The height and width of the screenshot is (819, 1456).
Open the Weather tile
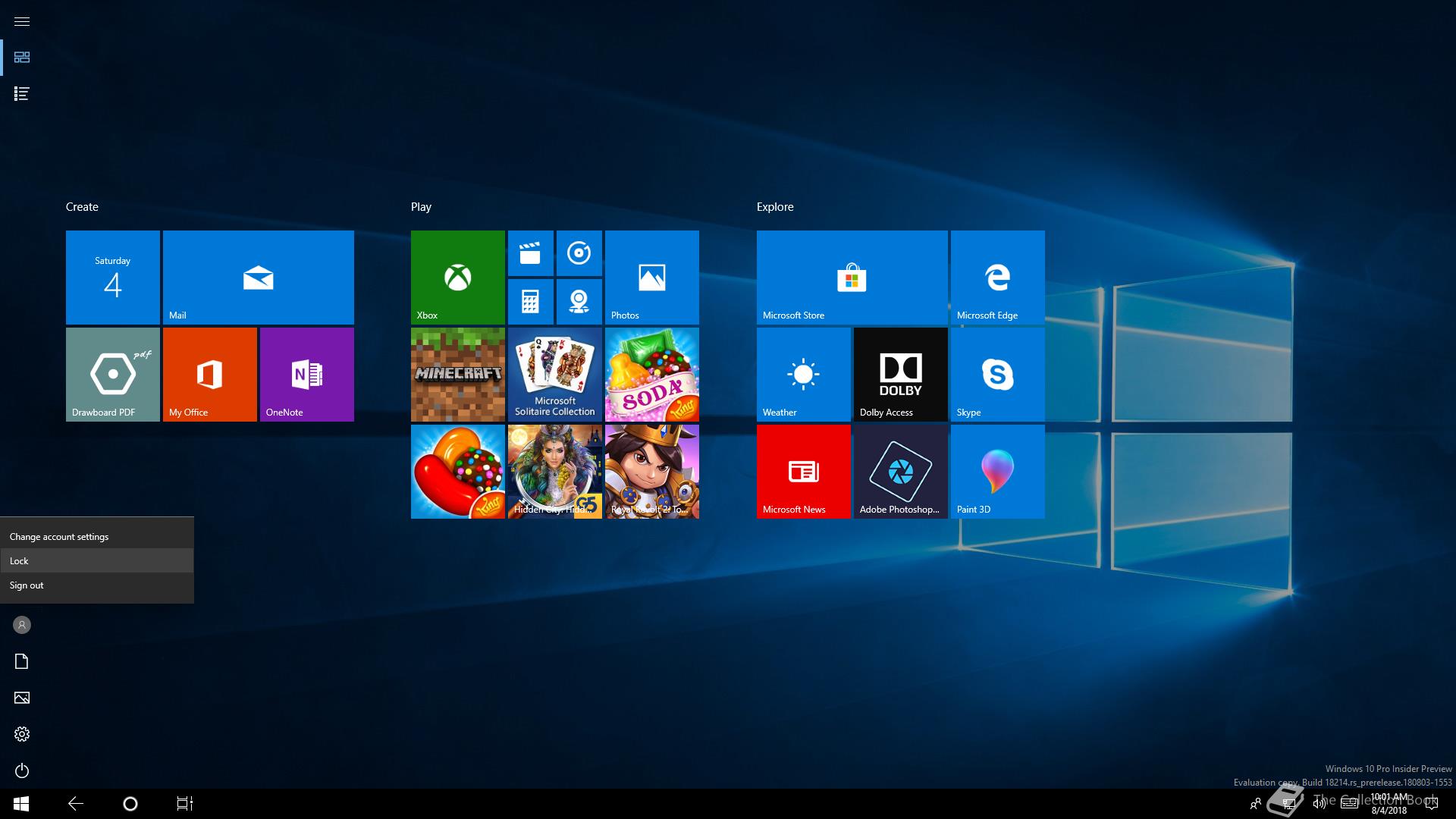(x=804, y=375)
